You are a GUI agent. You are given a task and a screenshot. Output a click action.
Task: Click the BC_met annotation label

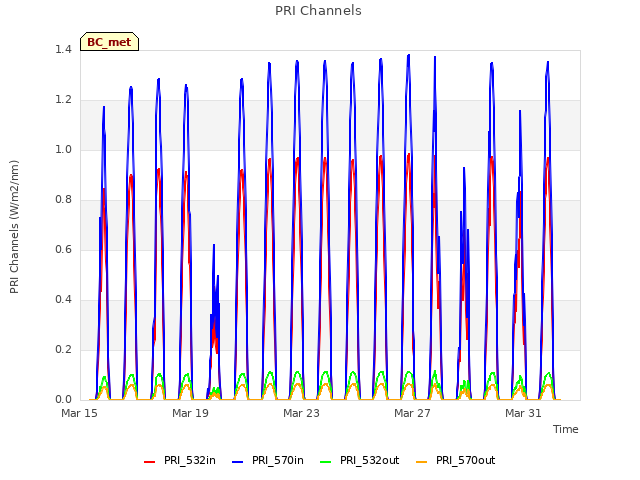click(x=109, y=42)
